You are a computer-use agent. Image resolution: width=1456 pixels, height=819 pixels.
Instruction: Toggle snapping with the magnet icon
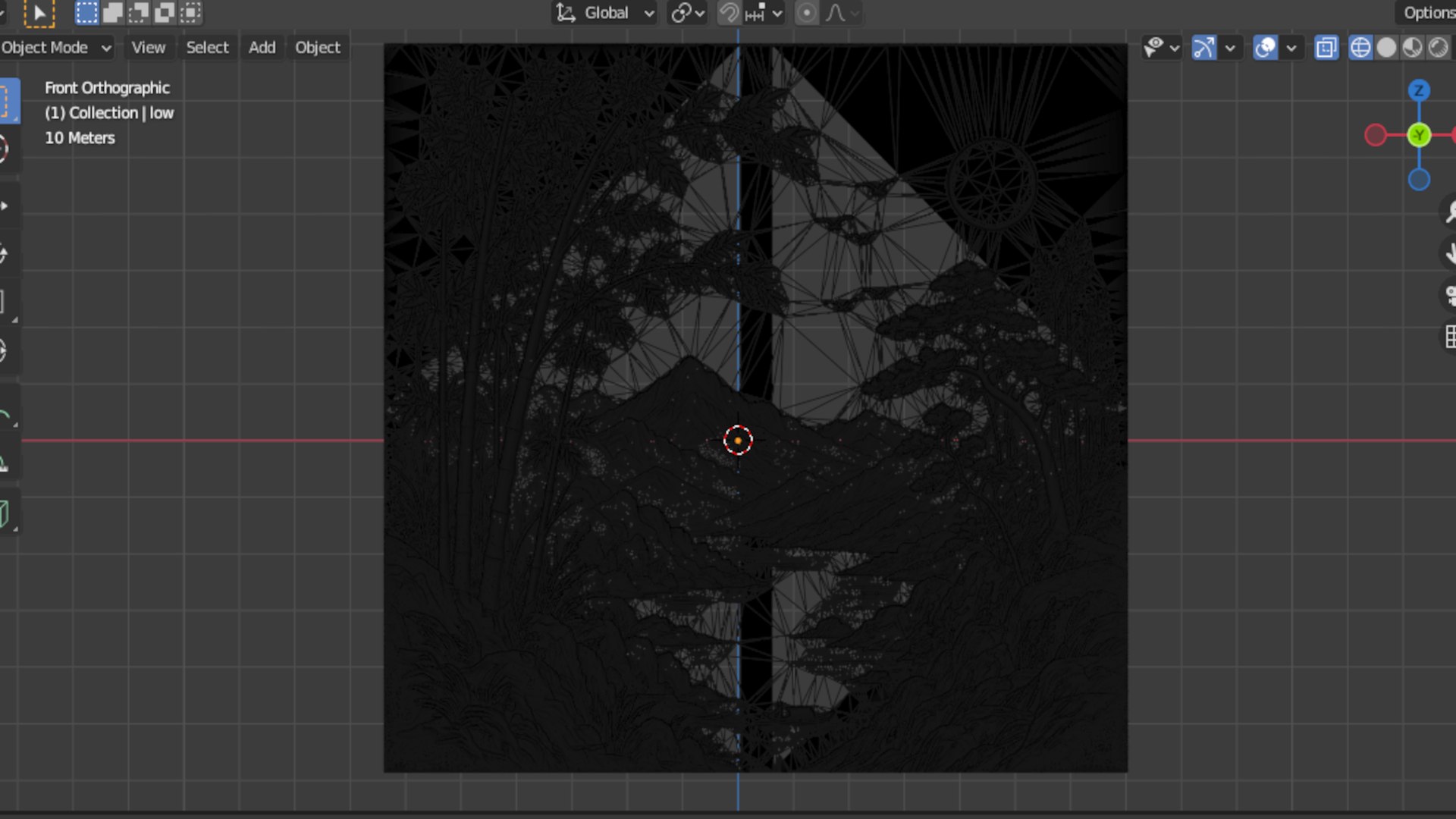[729, 13]
